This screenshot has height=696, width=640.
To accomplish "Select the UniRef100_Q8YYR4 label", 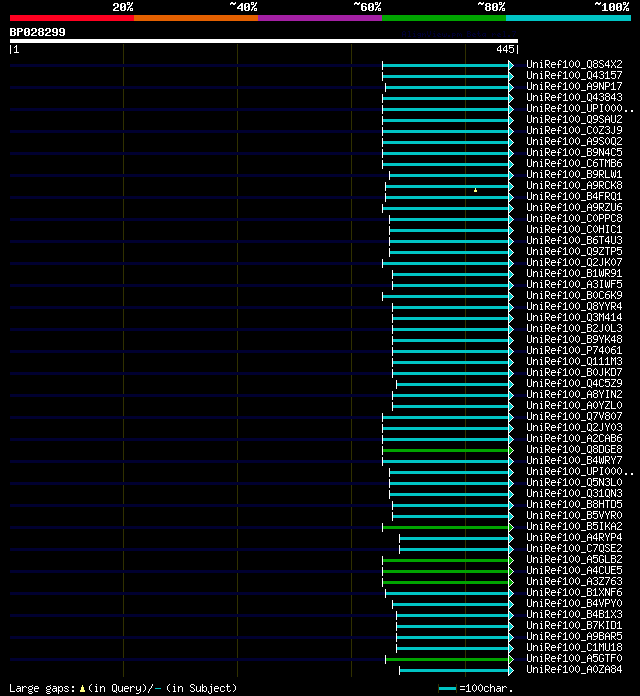I will 574,306.
